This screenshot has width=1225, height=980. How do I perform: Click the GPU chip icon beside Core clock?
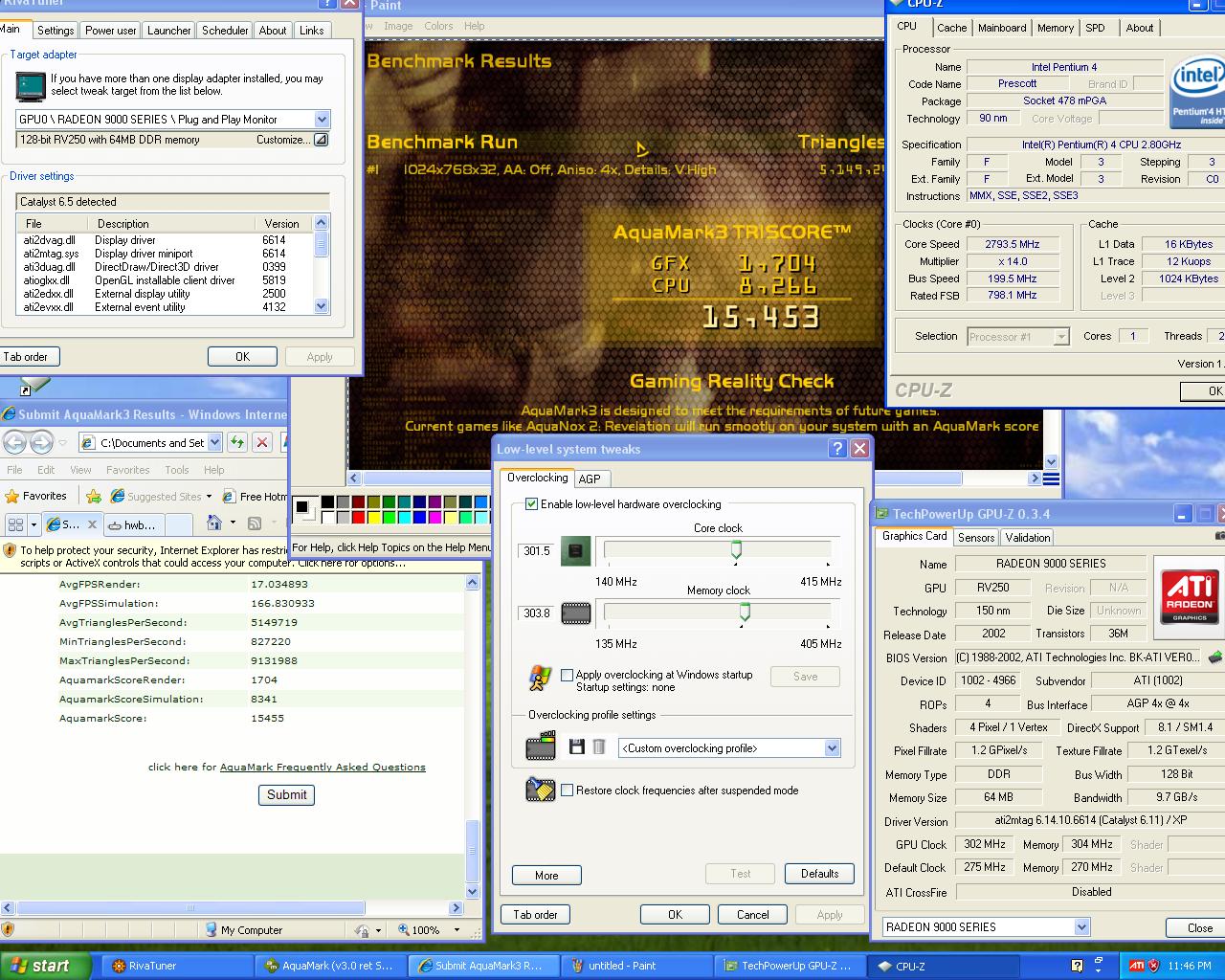coord(575,550)
